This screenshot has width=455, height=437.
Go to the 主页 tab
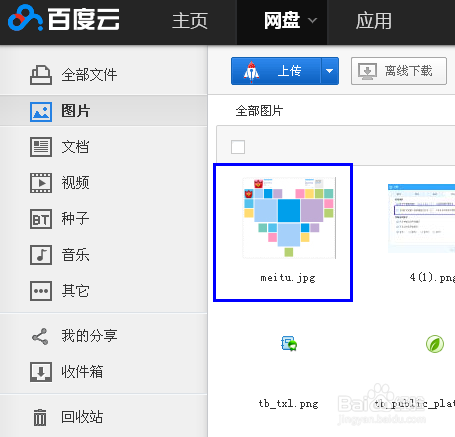click(190, 21)
